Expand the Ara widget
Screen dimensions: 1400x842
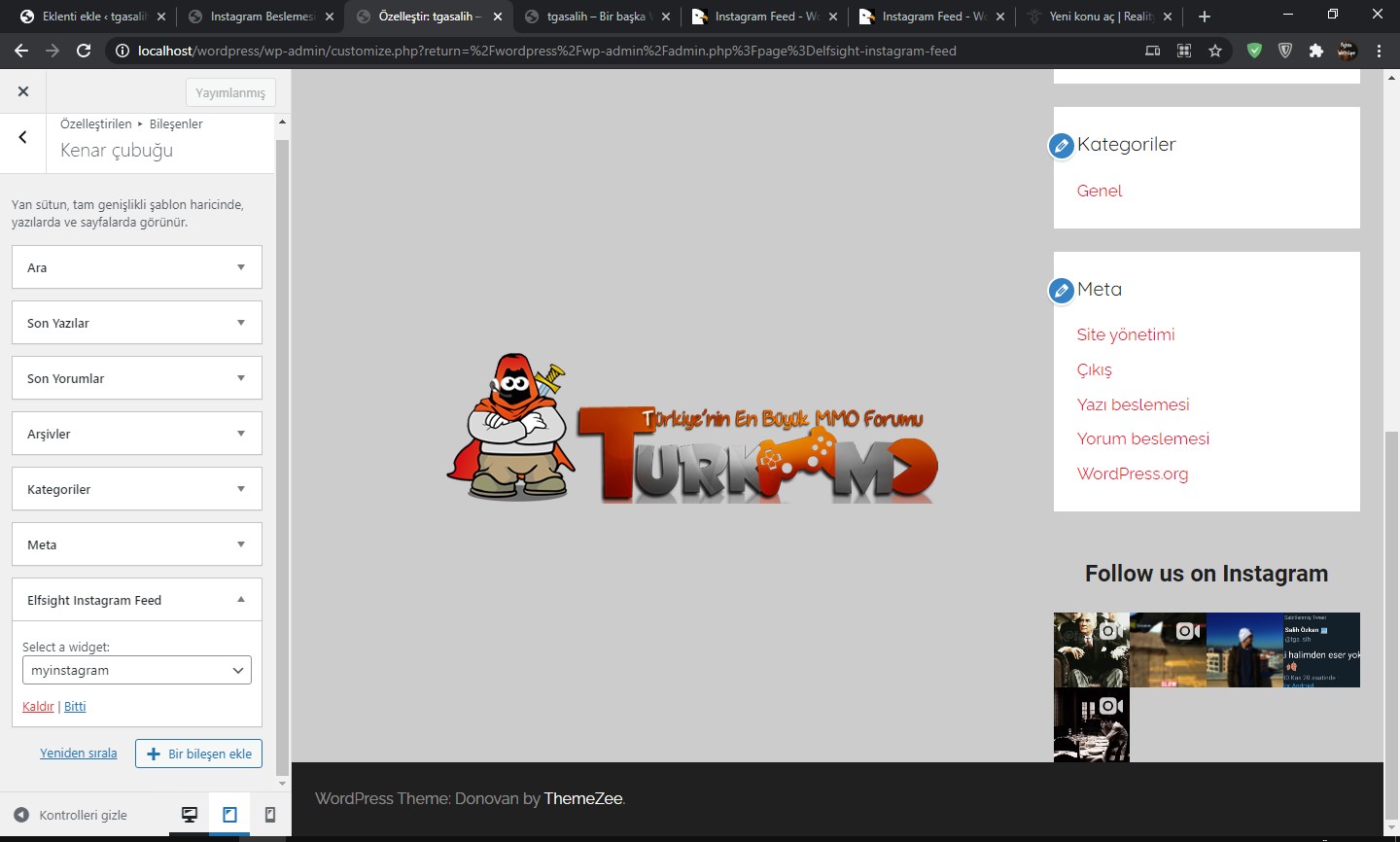coord(137,267)
